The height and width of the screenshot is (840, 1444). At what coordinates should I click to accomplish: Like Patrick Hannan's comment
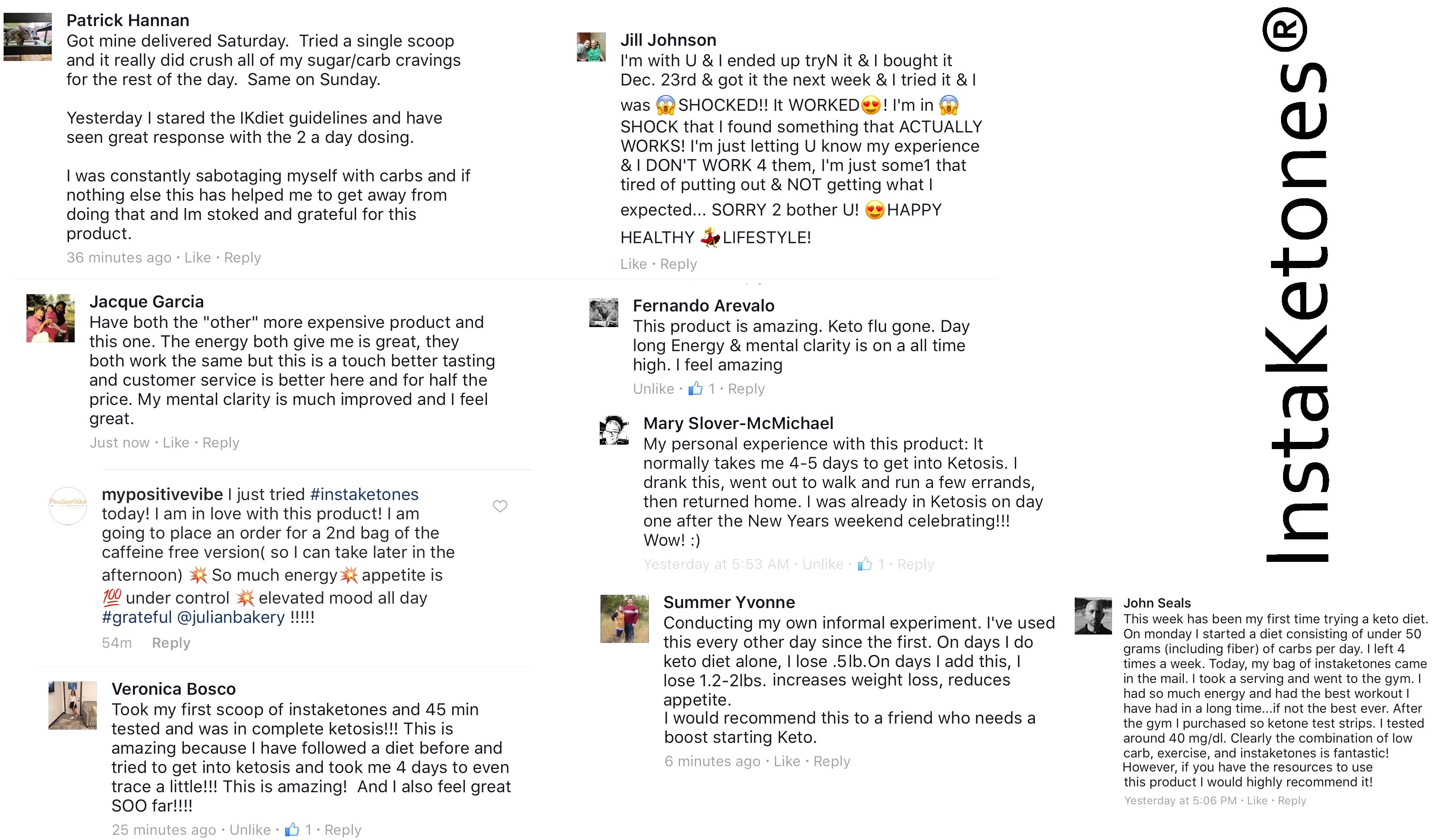pyautogui.click(x=197, y=257)
